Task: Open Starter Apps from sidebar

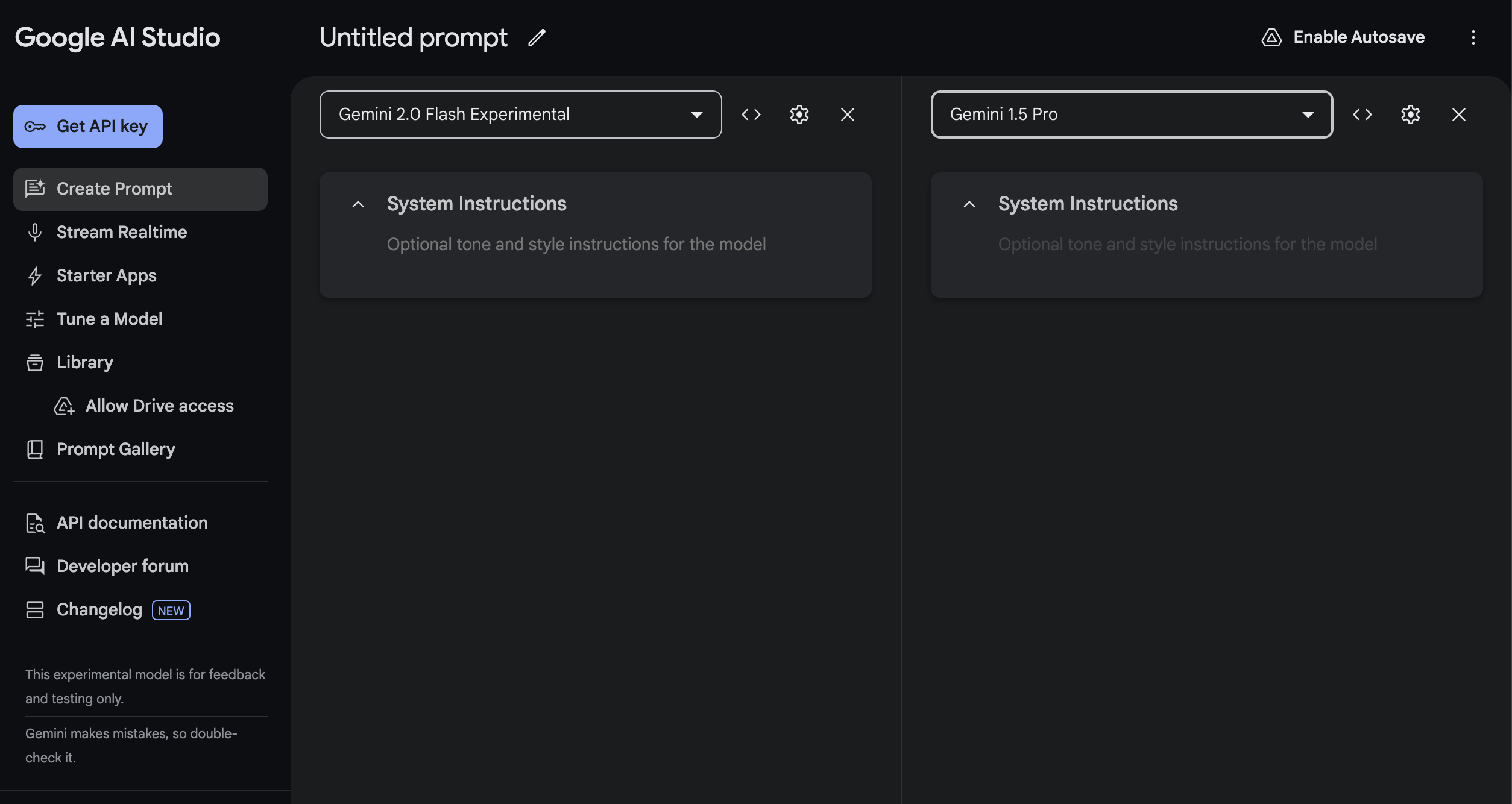Action: coord(106,276)
